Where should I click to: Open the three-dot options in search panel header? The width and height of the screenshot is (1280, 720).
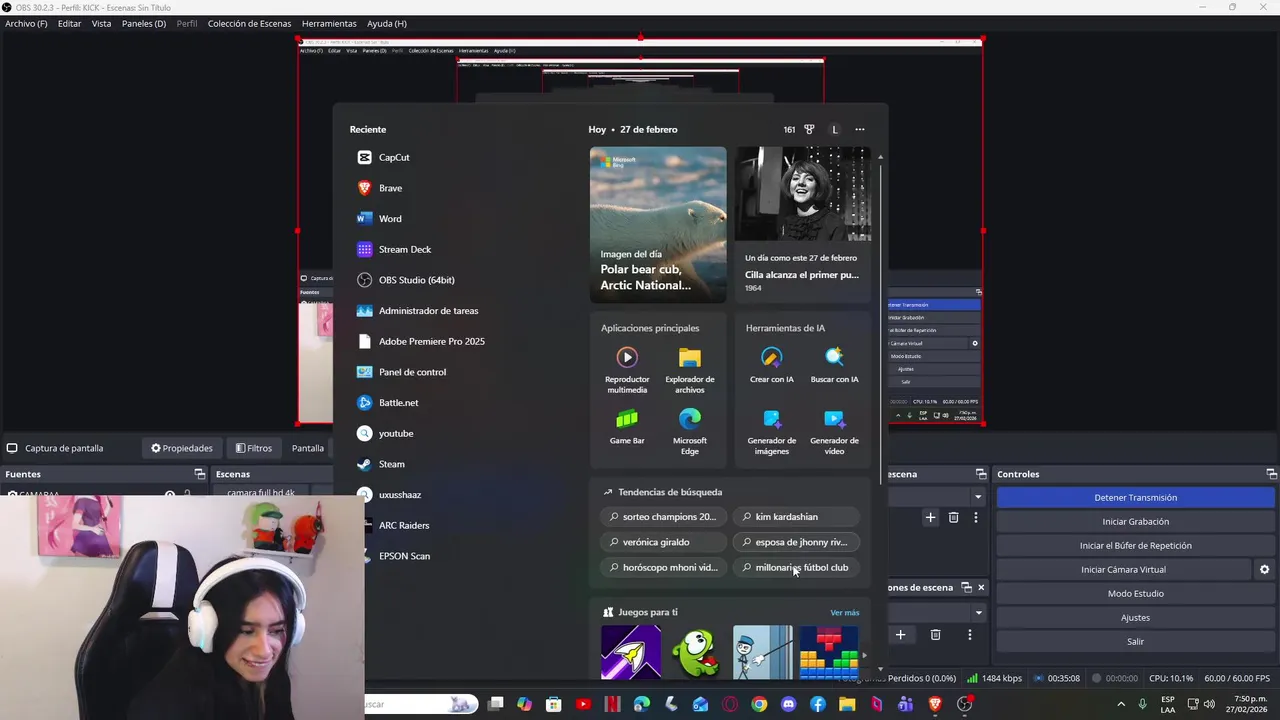(860, 129)
